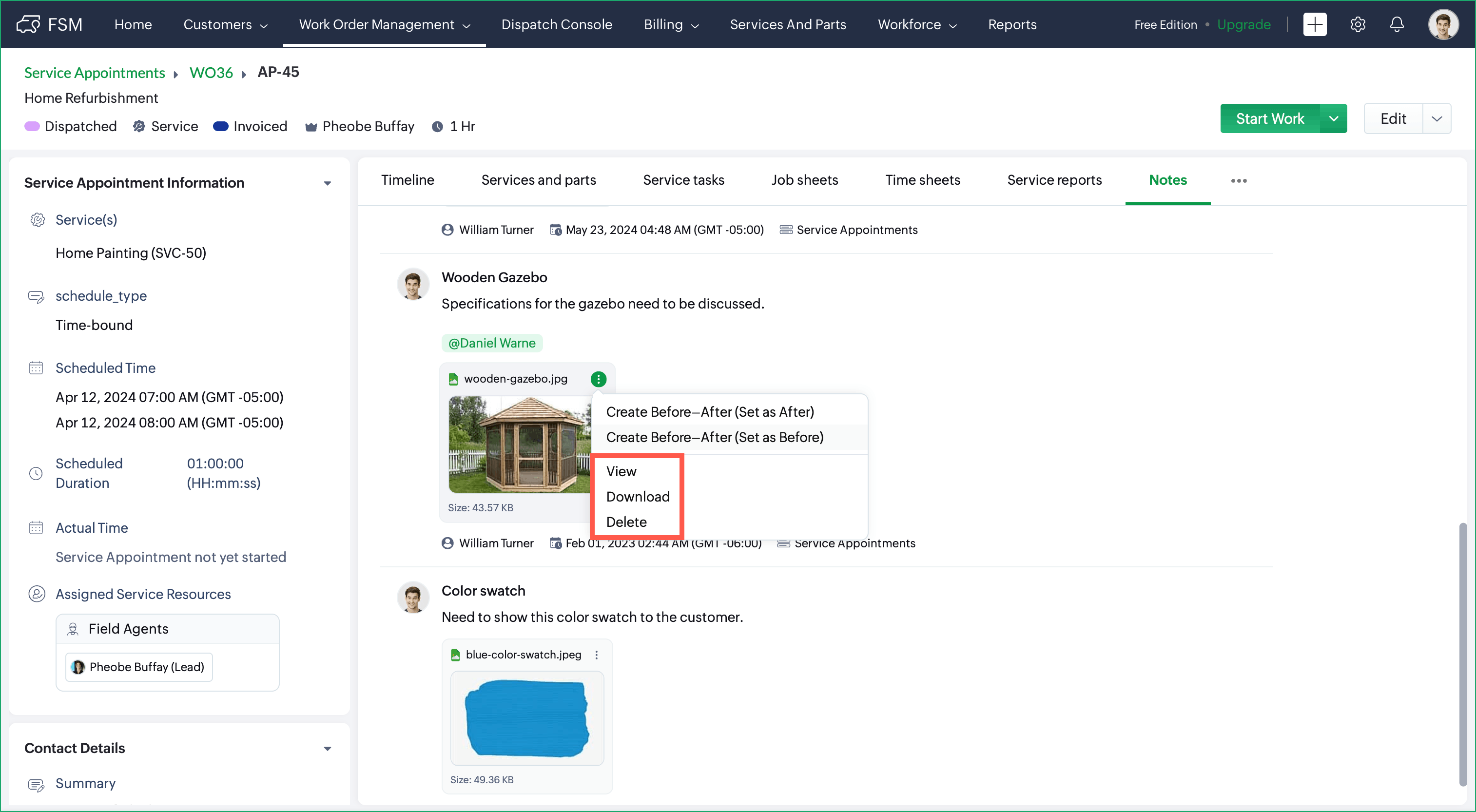Open the Start Work dropdown arrow
This screenshot has height=812, width=1476.
(x=1333, y=118)
